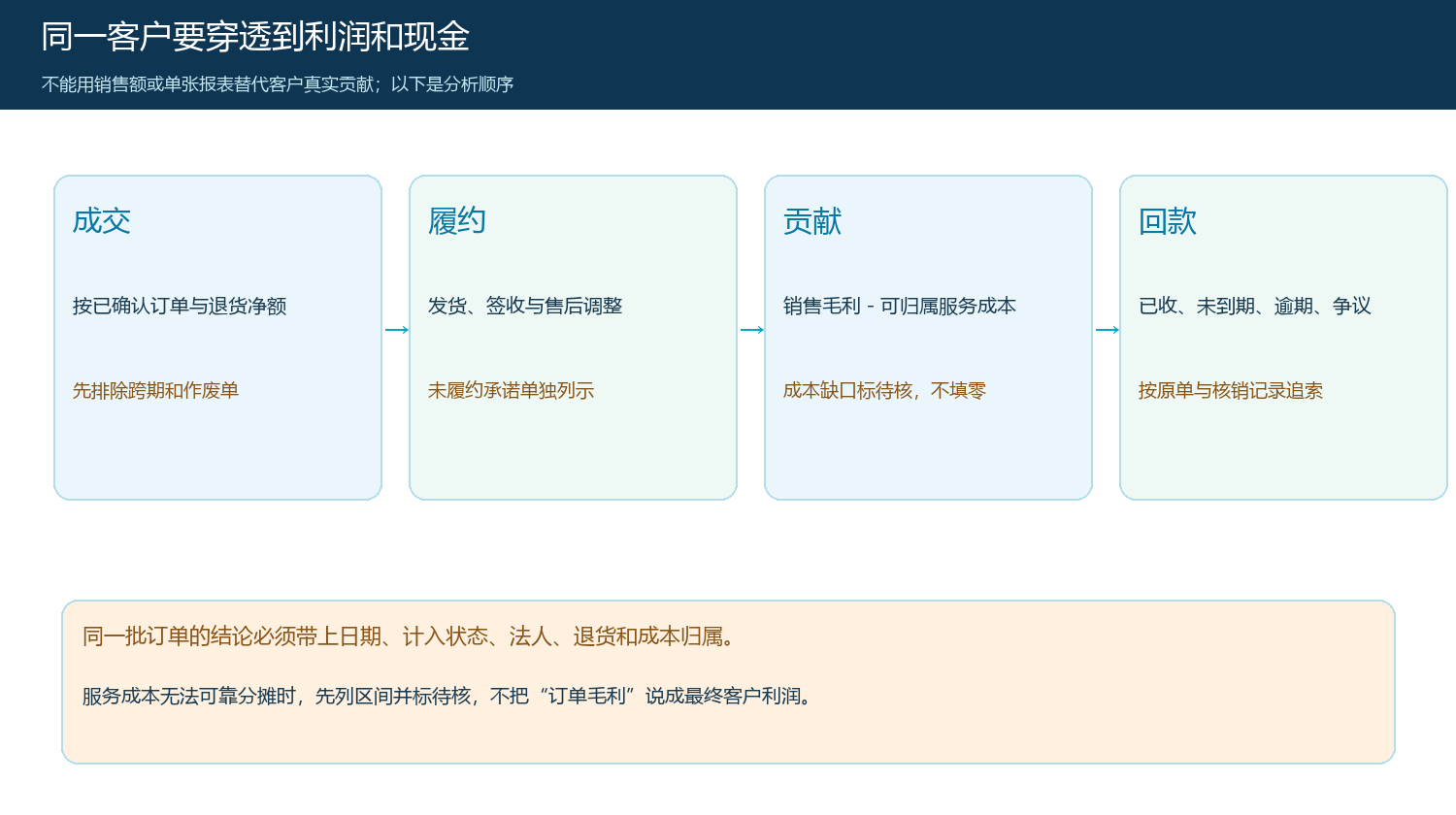1456x815 pixels.
Task: Select the slide title 同一客户要穿透到利润和现金
Action: (x=255, y=37)
